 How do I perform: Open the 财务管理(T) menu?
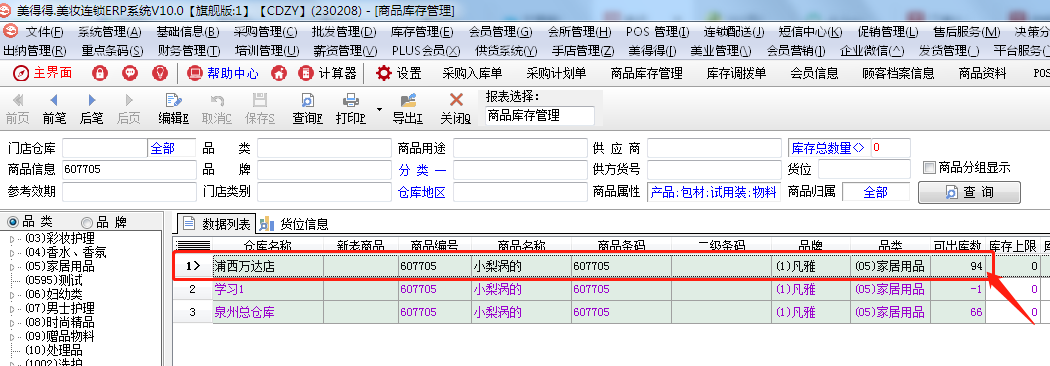pos(189,50)
